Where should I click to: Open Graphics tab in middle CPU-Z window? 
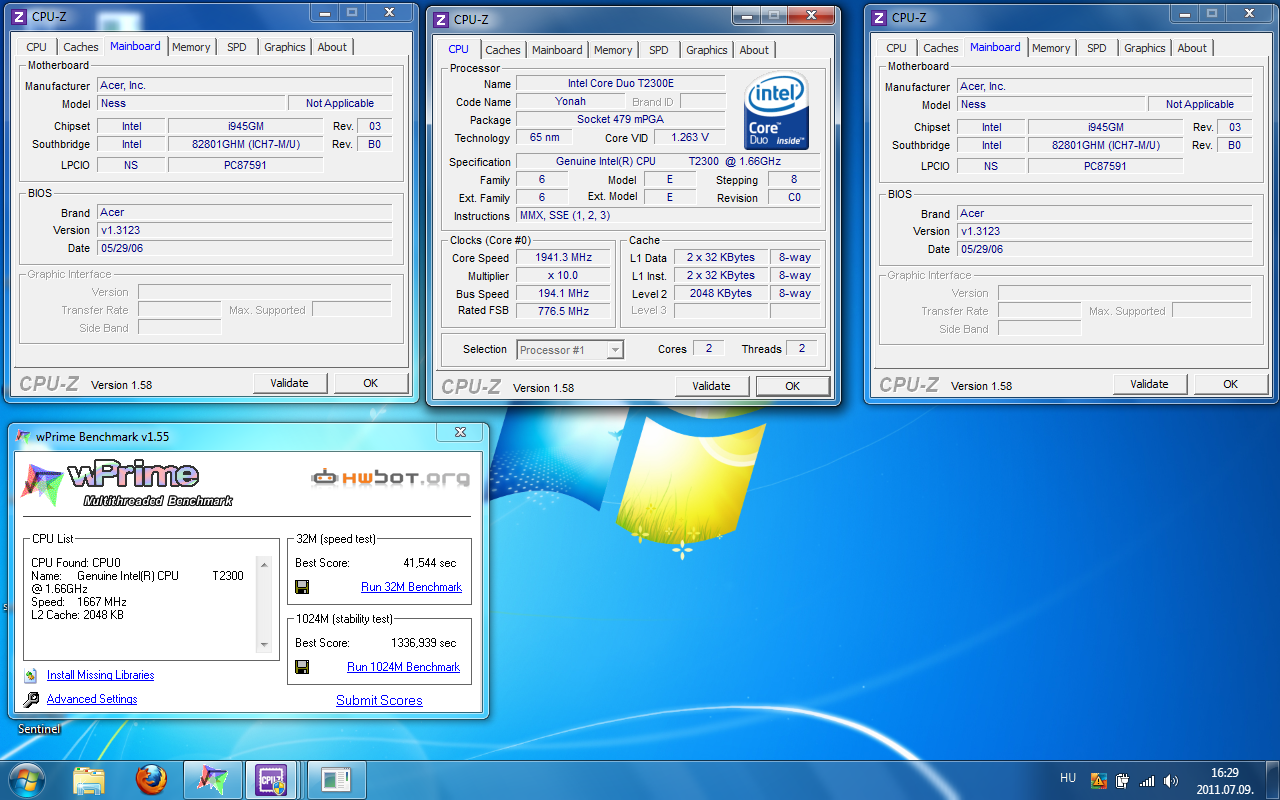pos(707,50)
